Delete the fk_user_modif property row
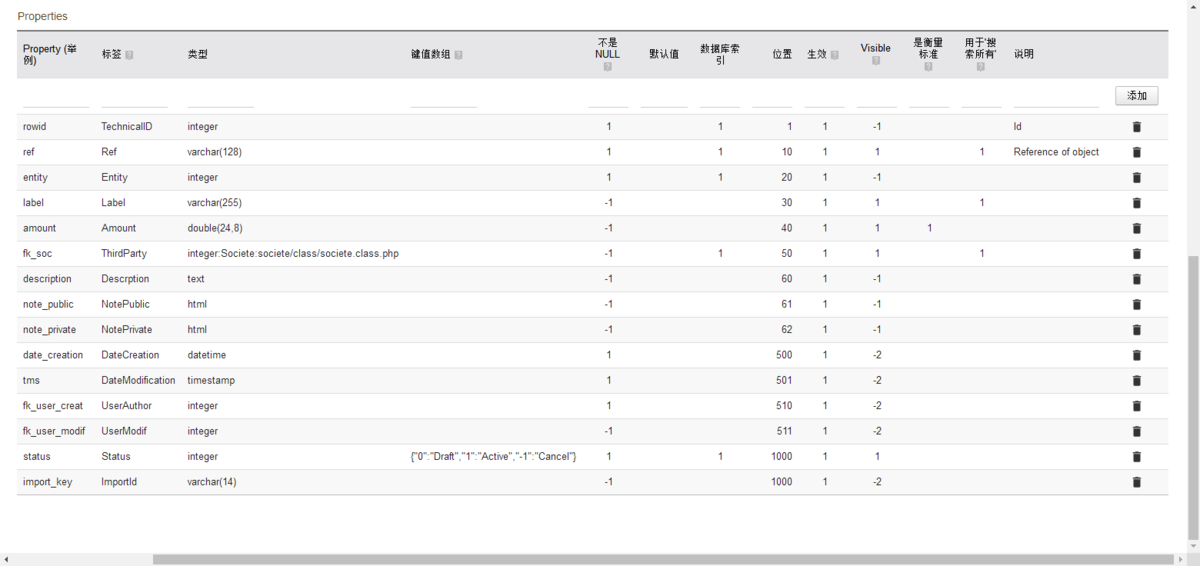This screenshot has width=1200, height=566. (x=1136, y=431)
